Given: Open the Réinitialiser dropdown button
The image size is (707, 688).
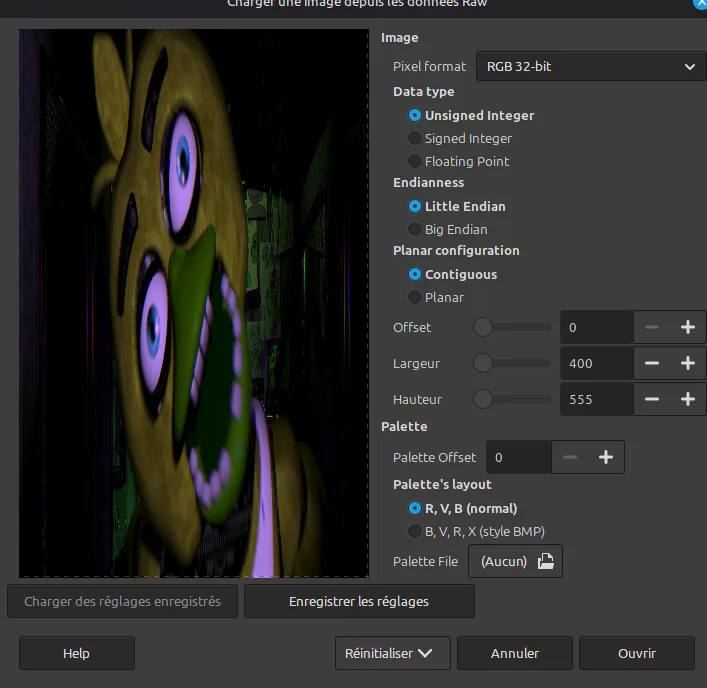Looking at the screenshot, I should point(393,653).
